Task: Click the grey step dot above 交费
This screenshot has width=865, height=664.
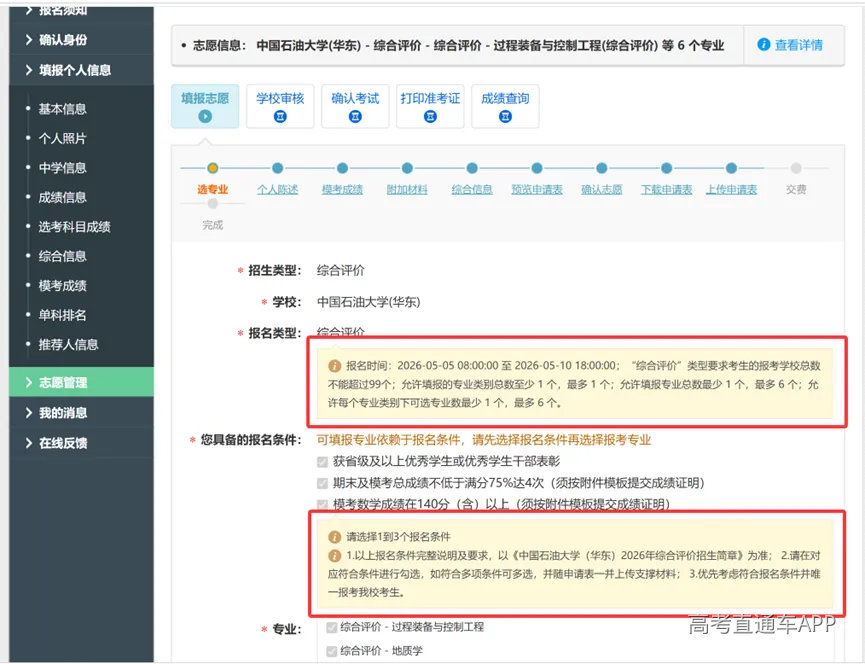Action: point(796,168)
